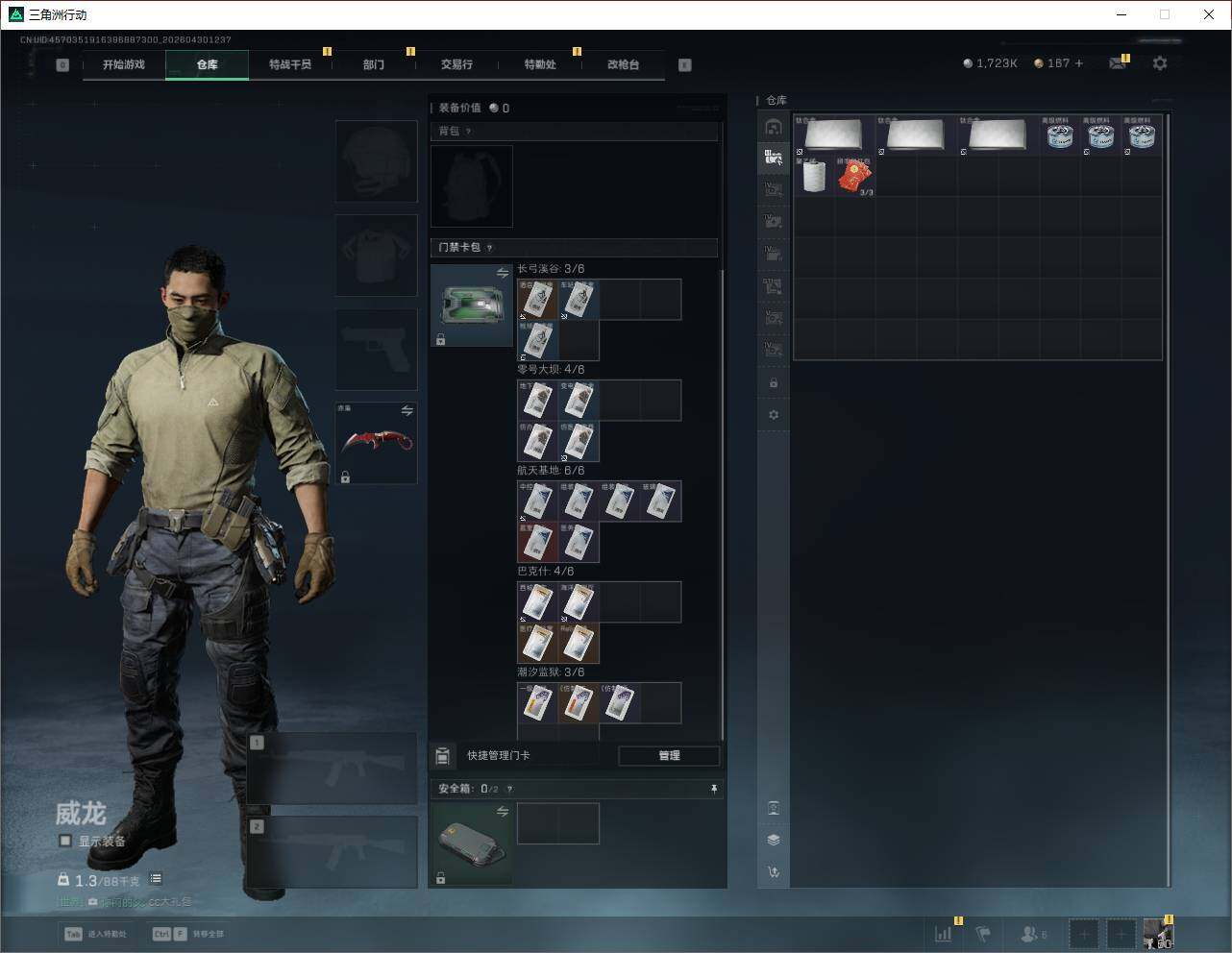Viewport: 1232px width, 953px height.
Task: Select the red envelope item in stash
Action: 854,177
